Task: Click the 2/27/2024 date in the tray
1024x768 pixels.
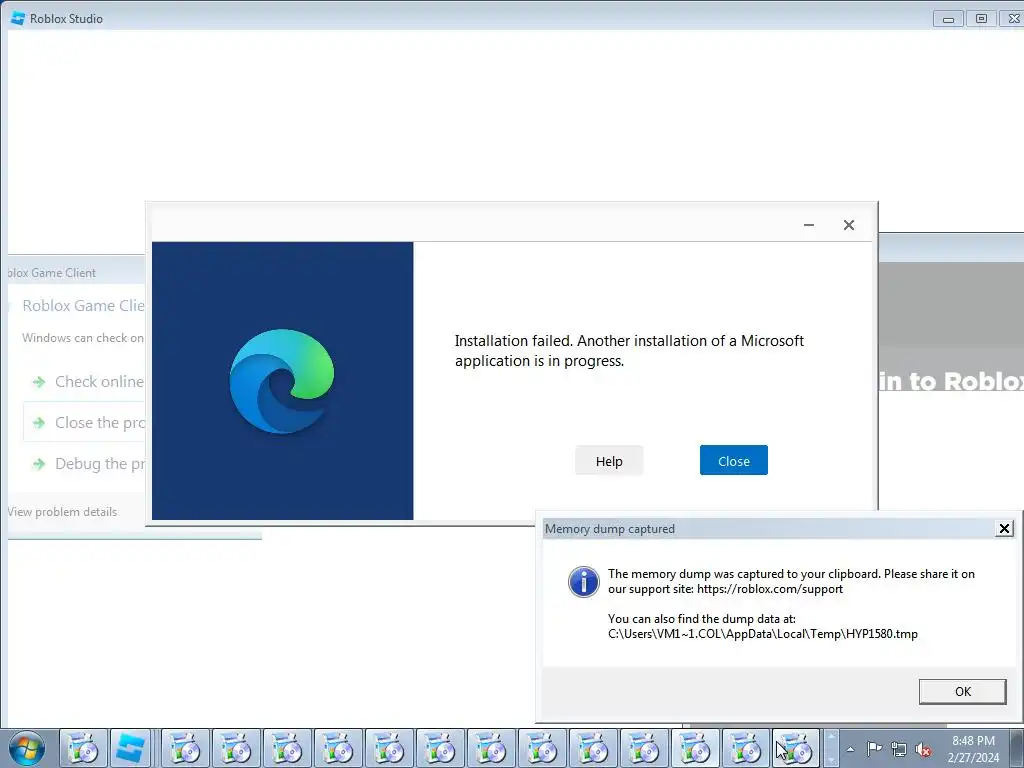Action: coord(973,758)
